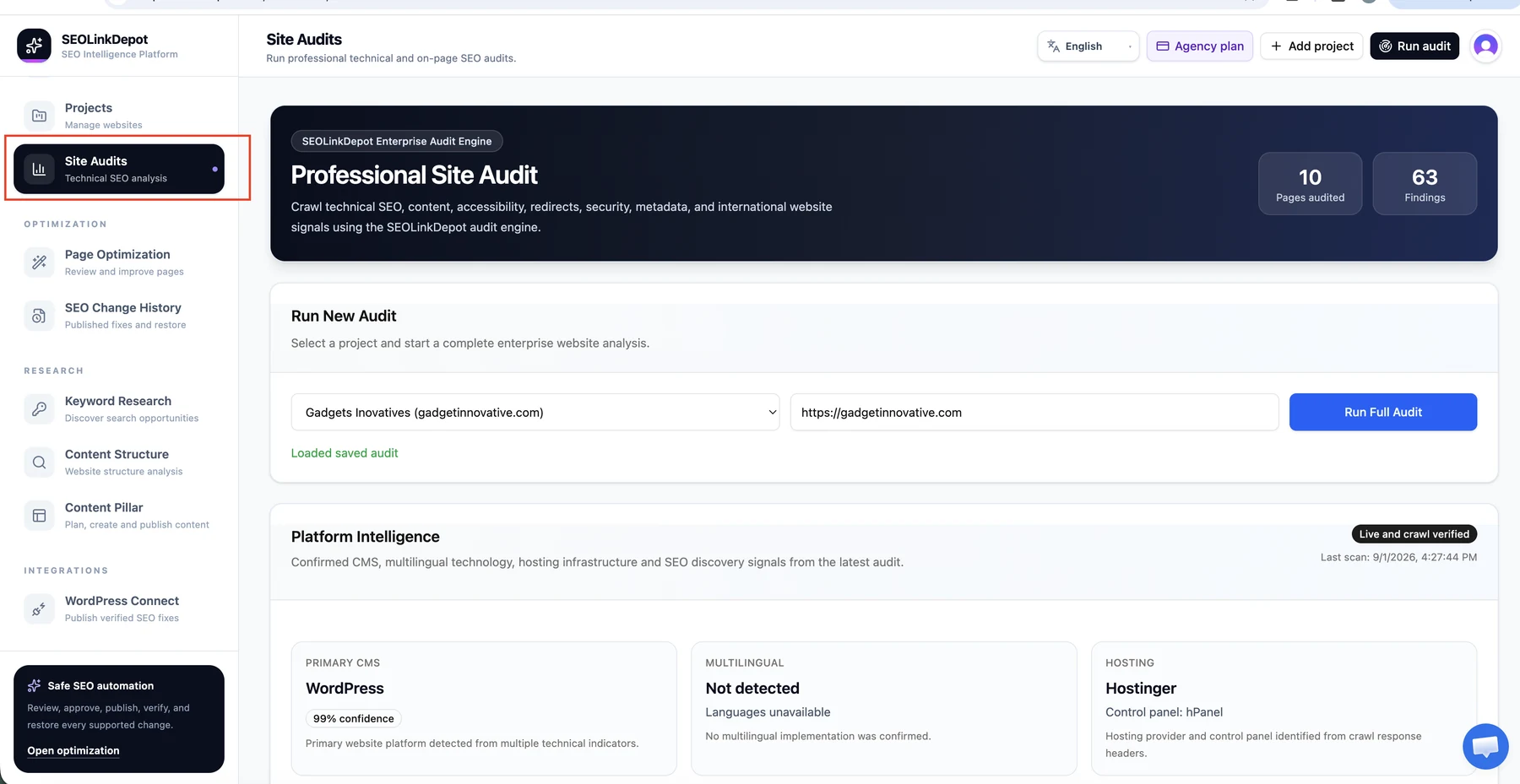Image resolution: width=1520 pixels, height=784 pixels.
Task: Click the 63 Findings stat card
Action: pyautogui.click(x=1425, y=183)
